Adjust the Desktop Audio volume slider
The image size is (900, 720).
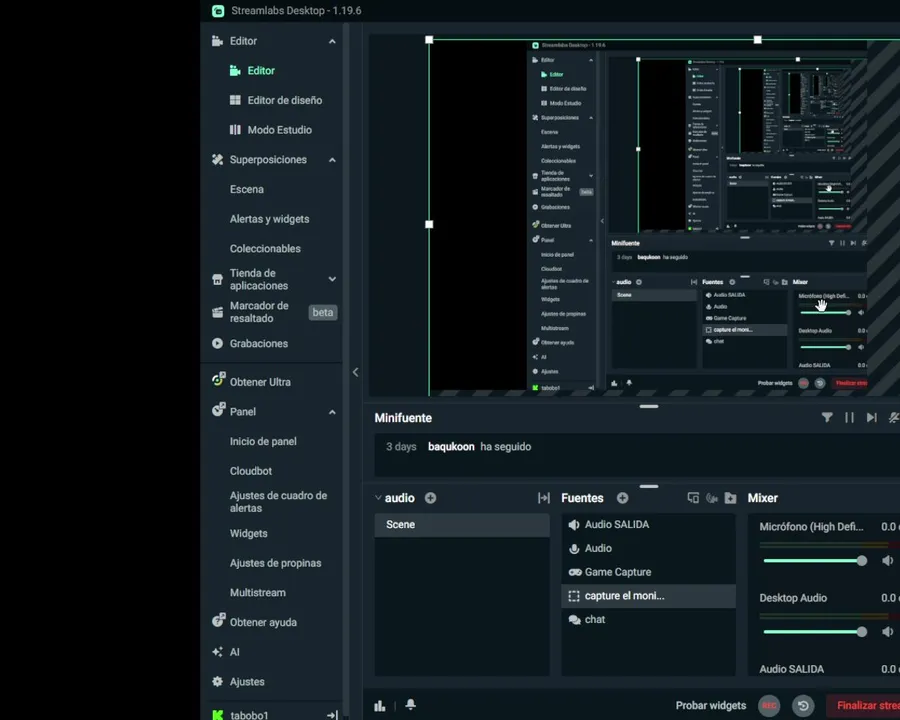[815, 632]
